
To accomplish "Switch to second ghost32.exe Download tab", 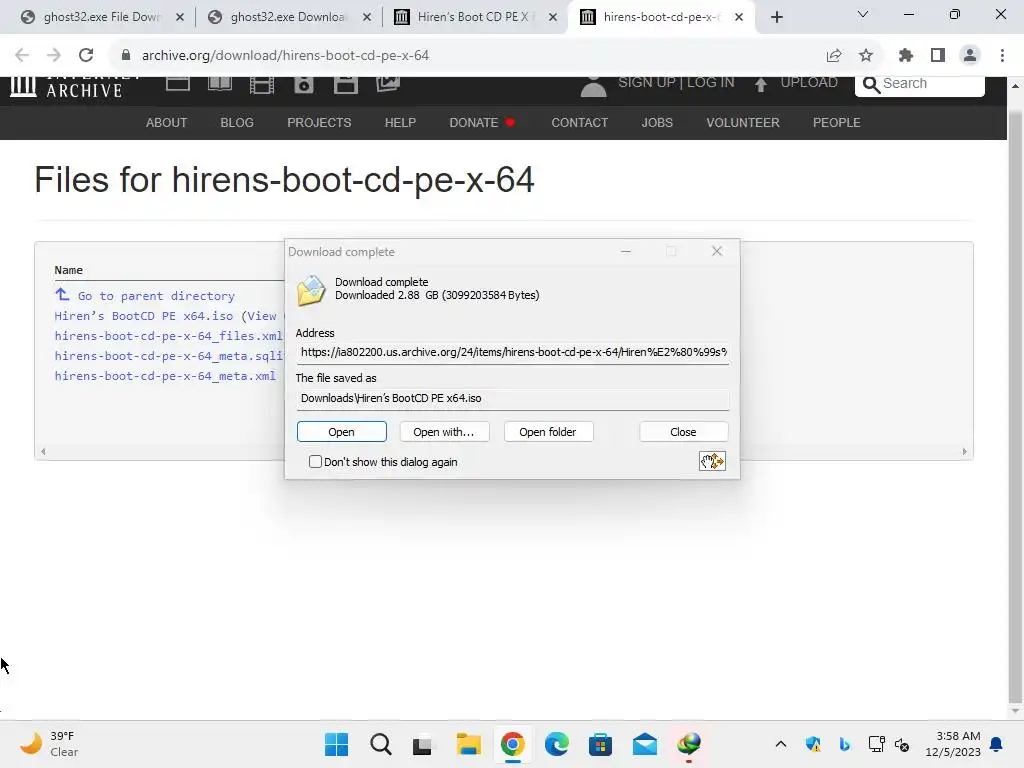I will coord(287,17).
